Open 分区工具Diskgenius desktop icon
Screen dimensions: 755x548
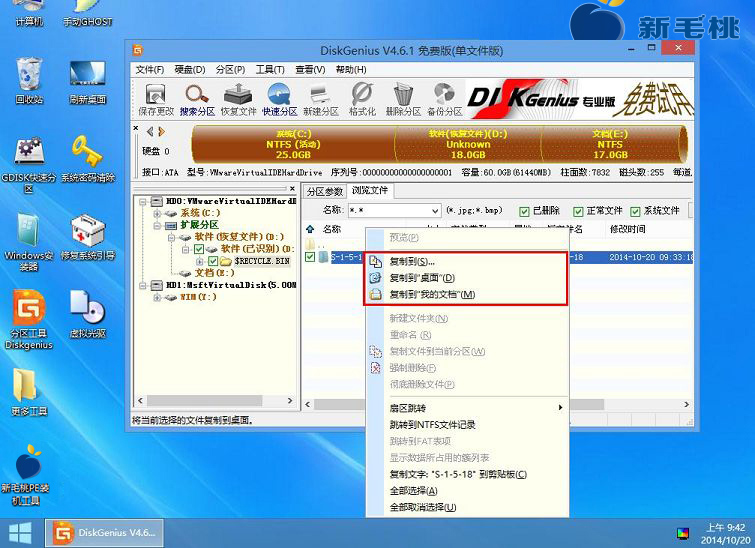(29, 320)
